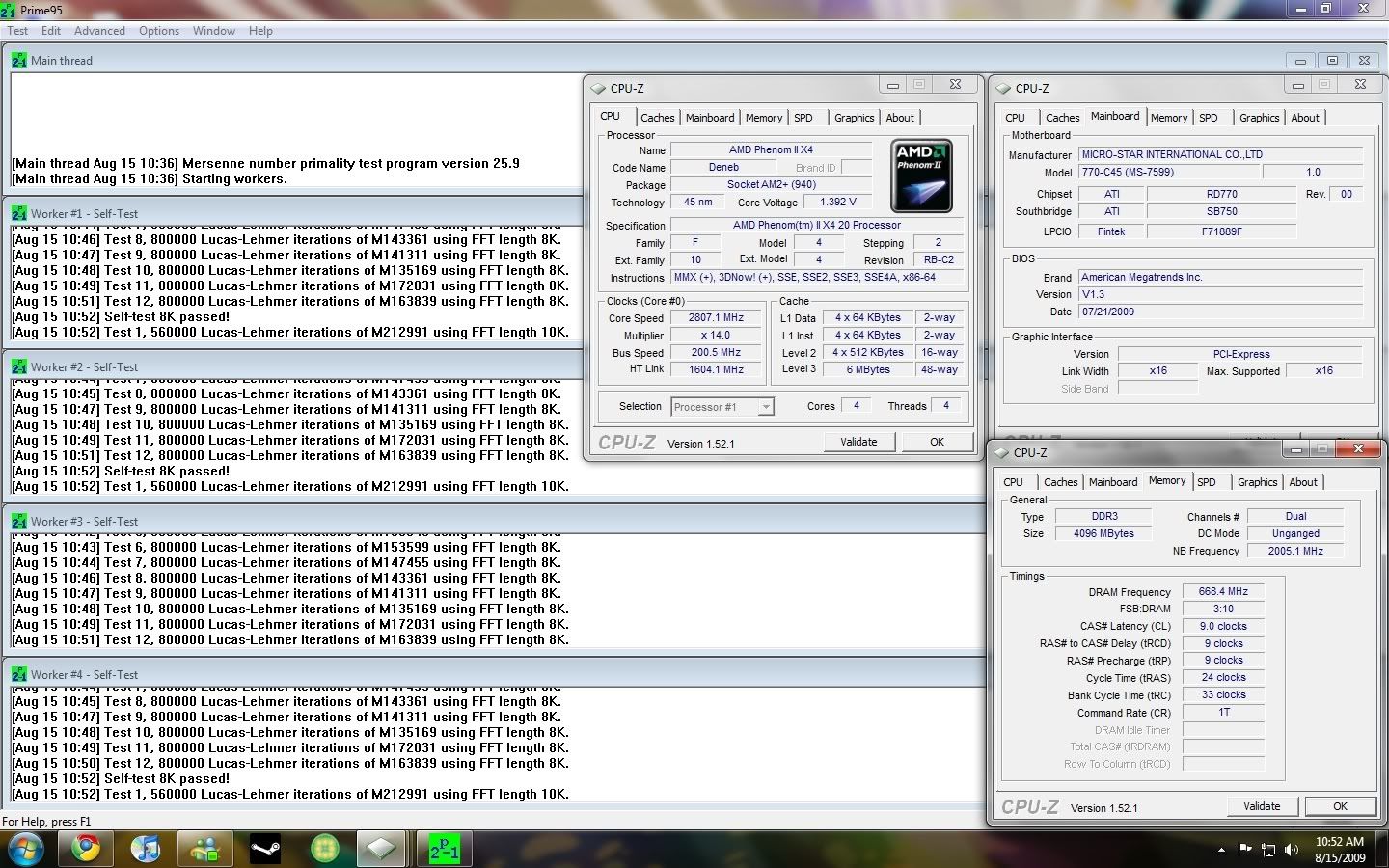Open the Advanced menu in Prime95
This screenshot has width=1389, height=868.
pyautogui.click(x=99, y=31)
